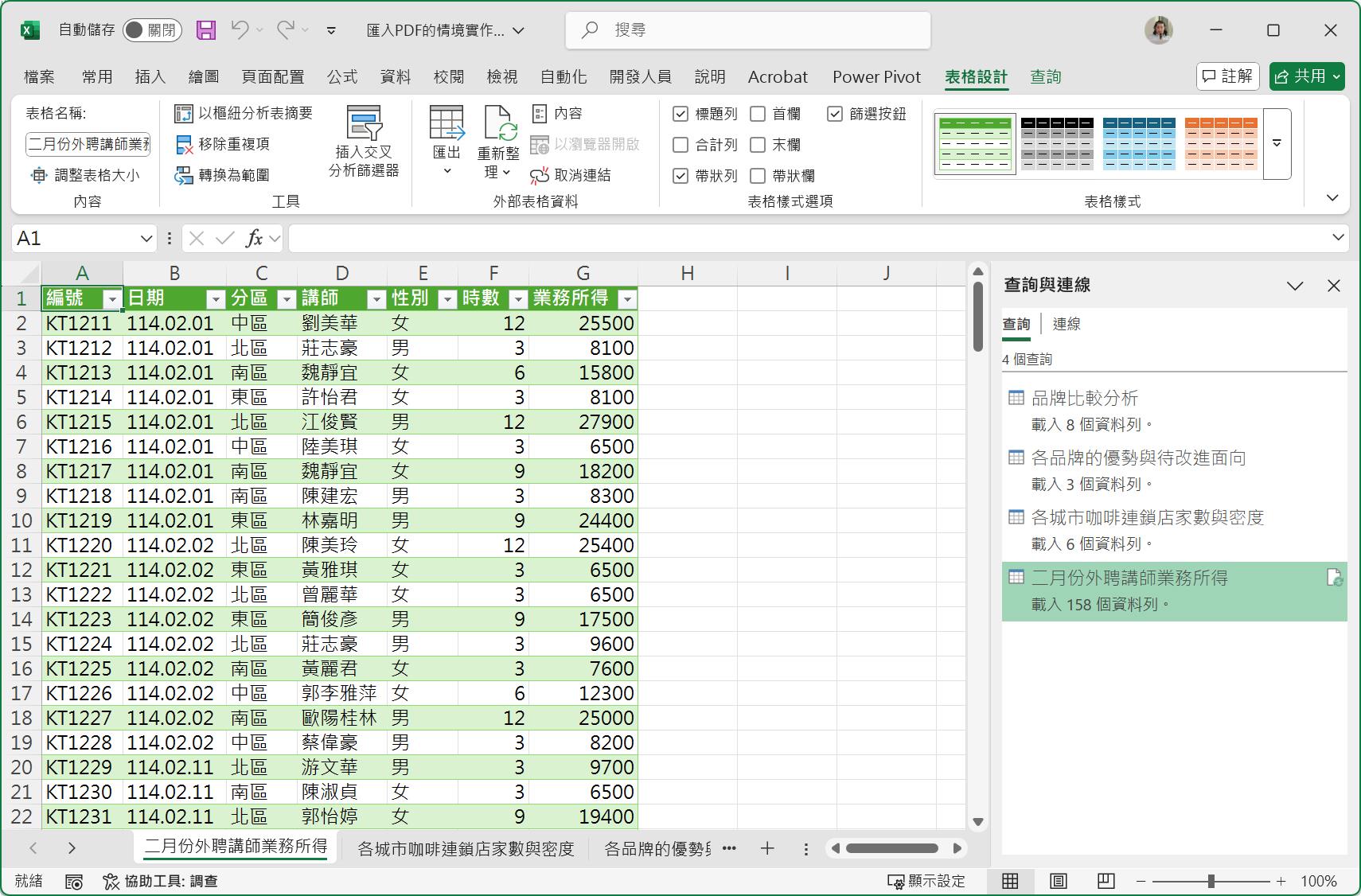The image size is (1361, 896).
Task: Uncheck the Filter Button (篩選按鈕) checkbox
Action: 834,114
